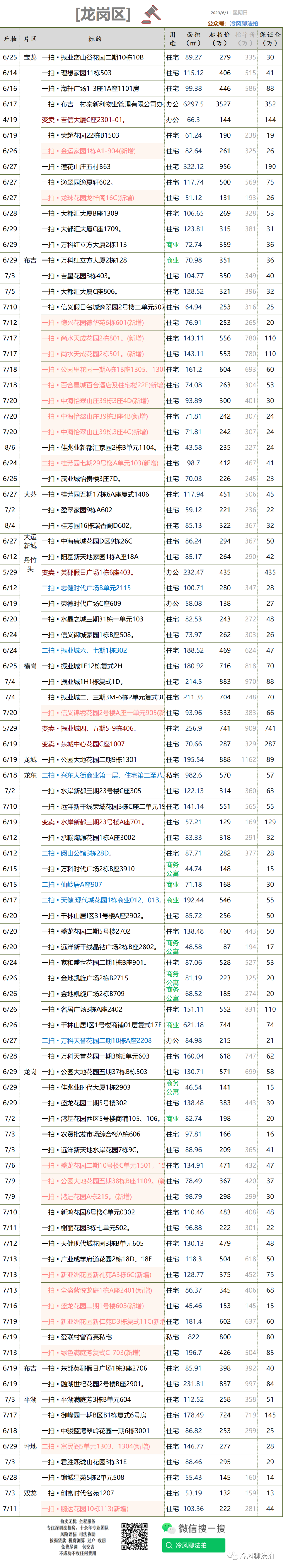Viewport: 283px width, 1568px height.
Task: Select the 龙城 district cell
Action: tap(30, 760)
